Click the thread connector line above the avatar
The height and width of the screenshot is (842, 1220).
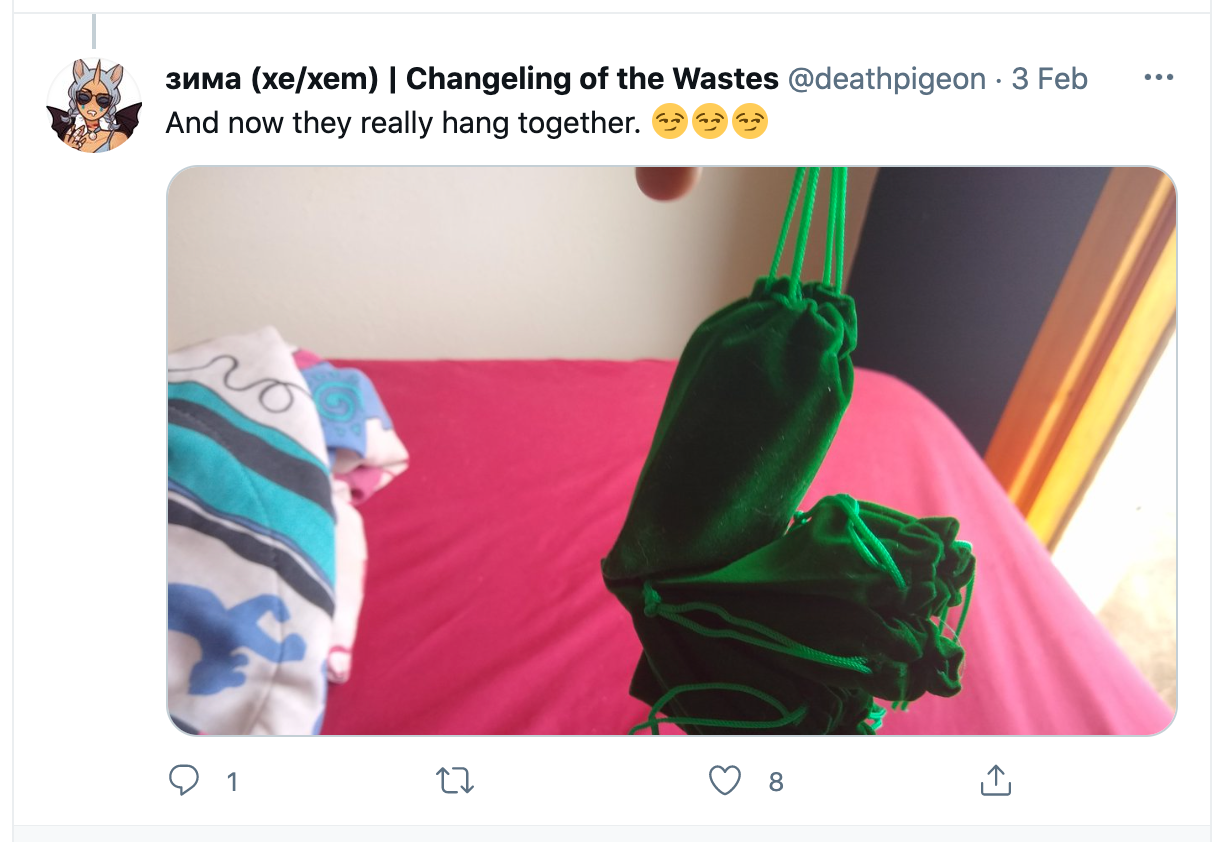[x=94, y=31]
